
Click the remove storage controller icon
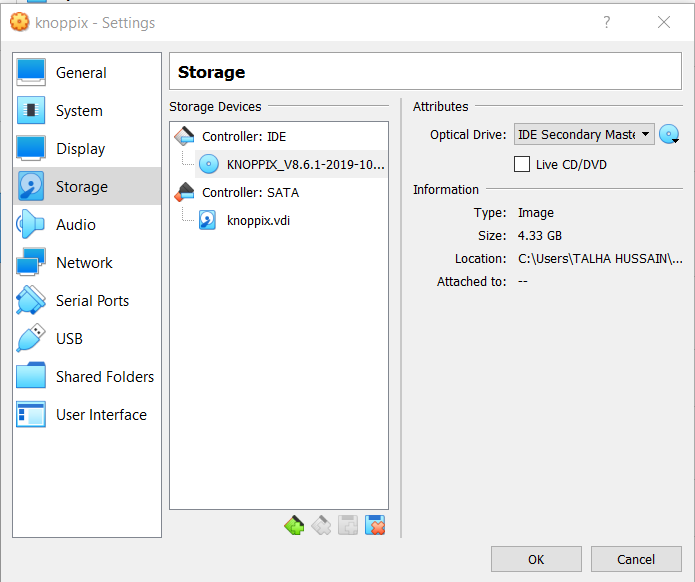[x=321, y=525]
